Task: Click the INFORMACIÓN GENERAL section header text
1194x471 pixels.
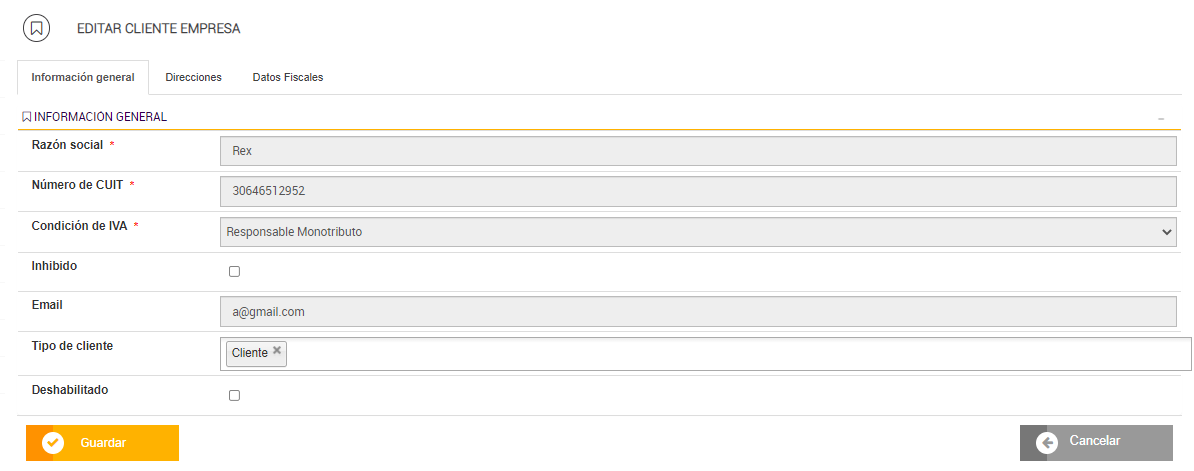Action: pos(100,117)
